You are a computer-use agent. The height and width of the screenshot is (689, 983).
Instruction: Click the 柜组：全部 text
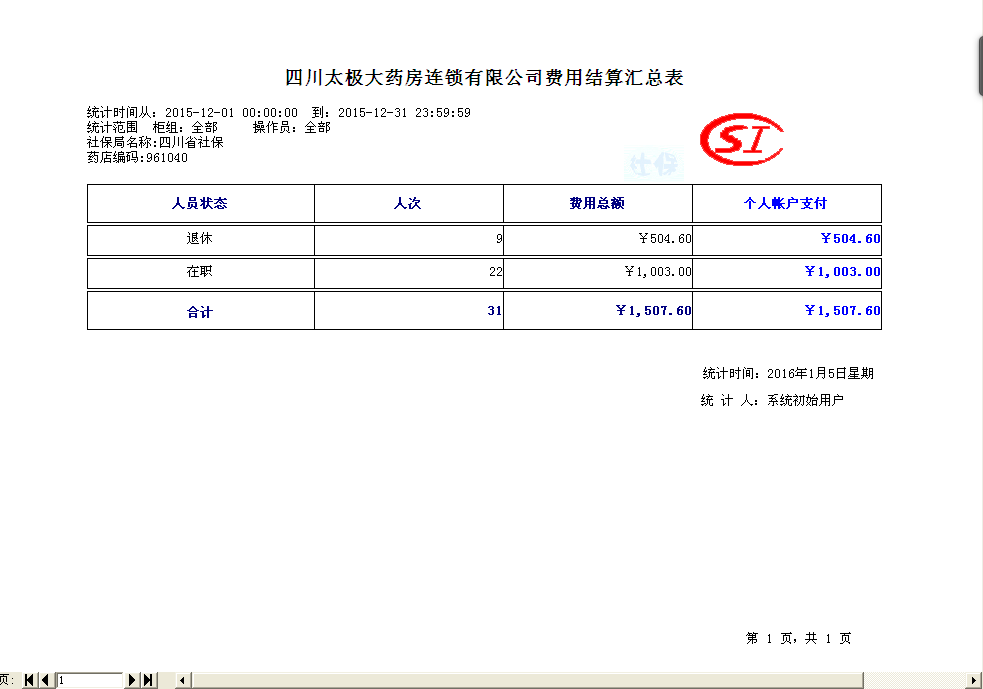185,128
